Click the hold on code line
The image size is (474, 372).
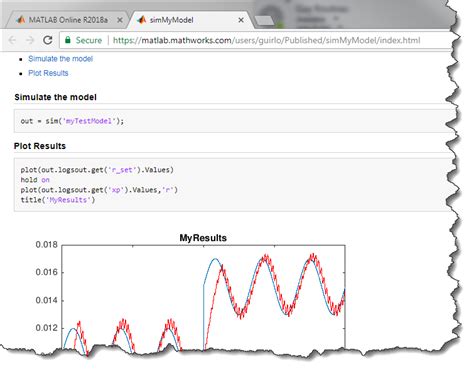pos(35,180)
